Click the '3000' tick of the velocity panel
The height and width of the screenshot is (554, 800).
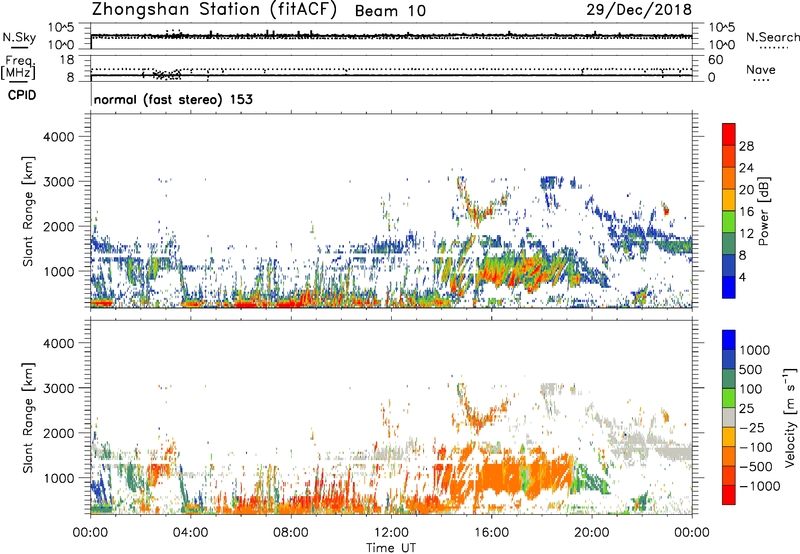point(59,388)
